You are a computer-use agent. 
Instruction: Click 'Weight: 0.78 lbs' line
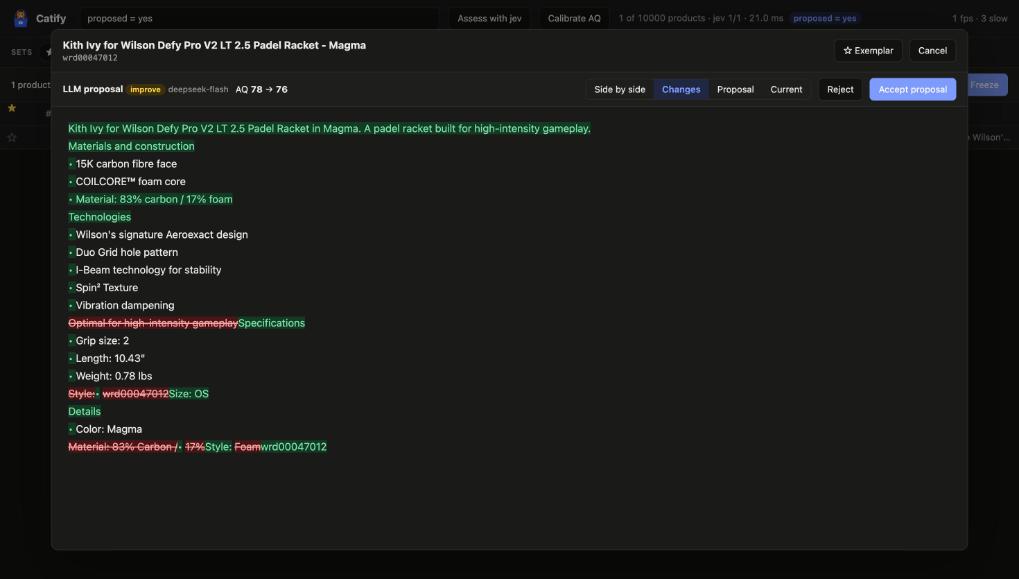click(114, 376)
